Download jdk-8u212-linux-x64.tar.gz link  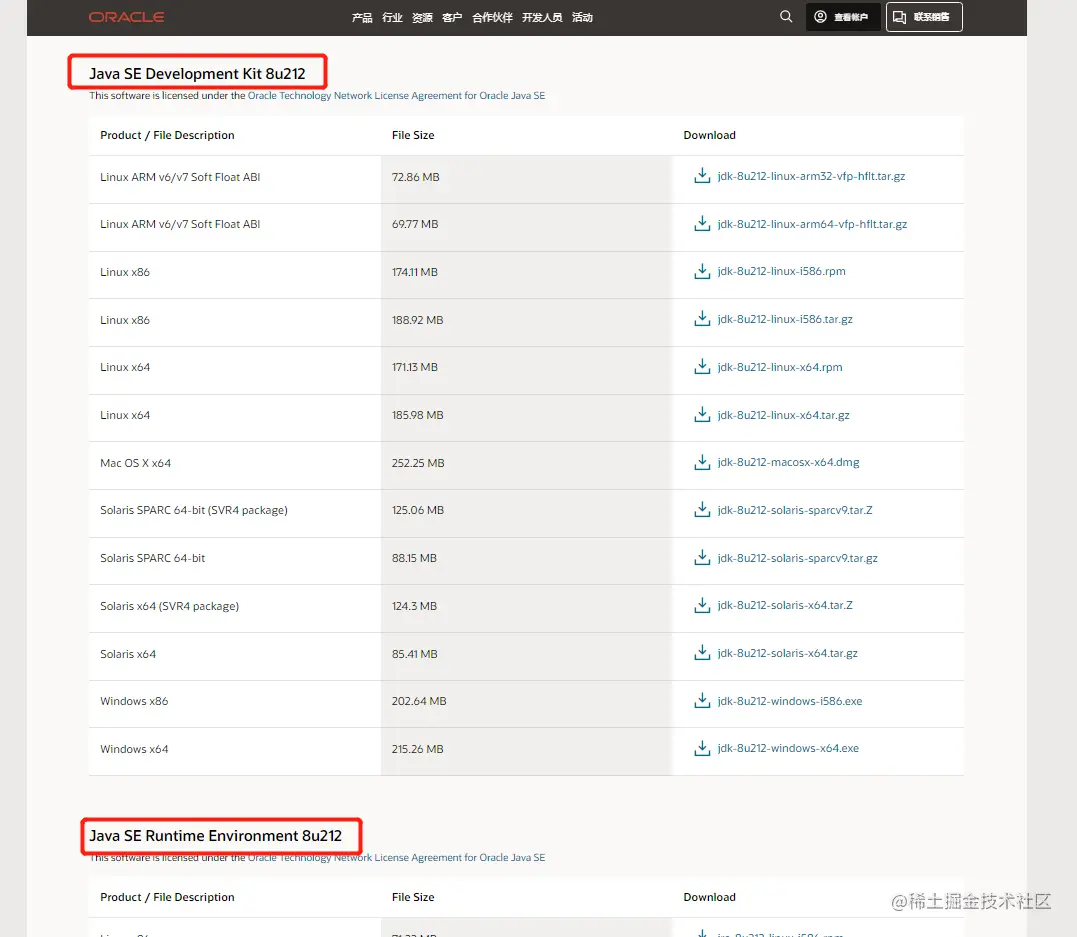[784, 415]
